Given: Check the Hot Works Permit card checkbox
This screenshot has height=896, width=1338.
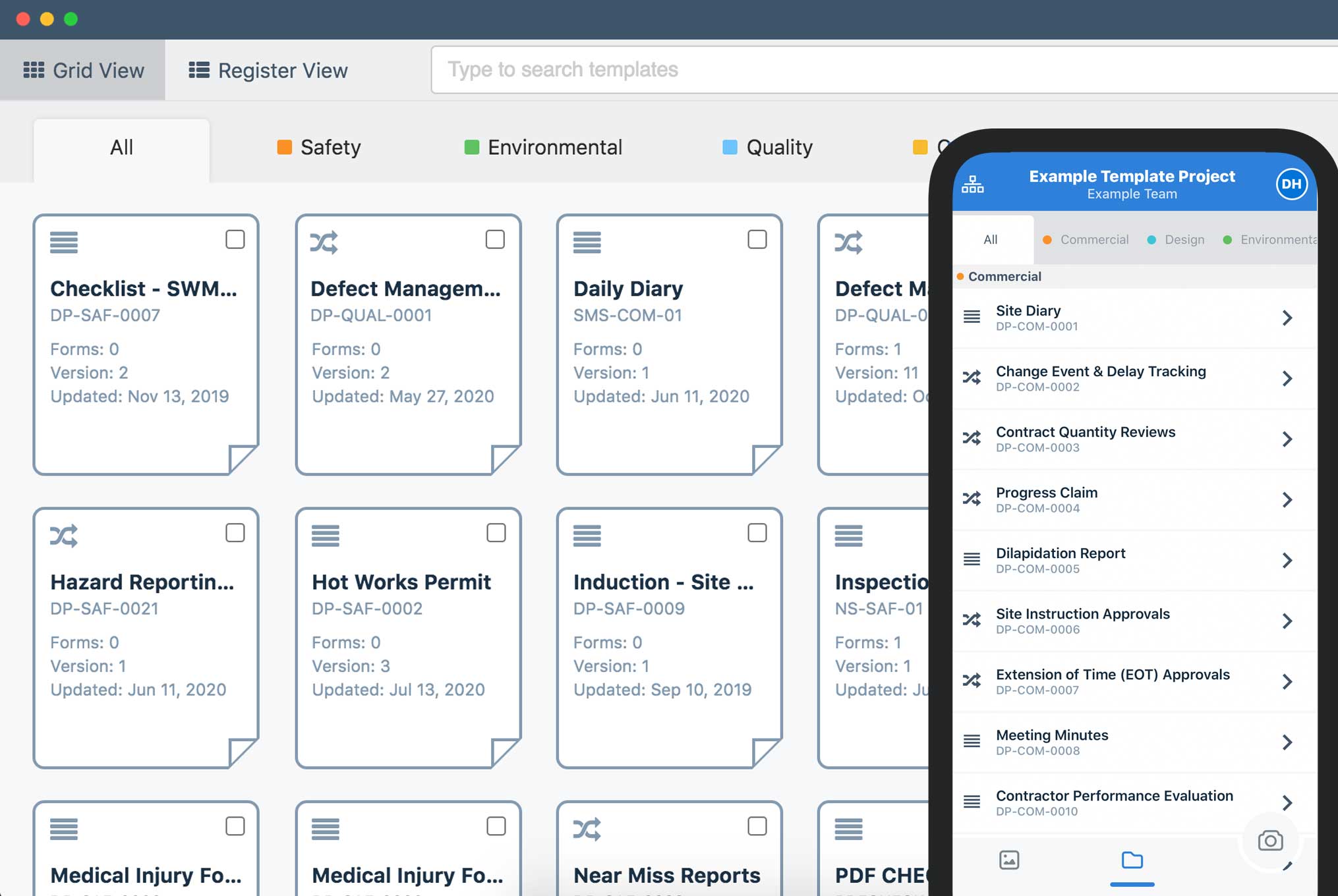Looking at the screenshot, I should click(x=496, y=532).
